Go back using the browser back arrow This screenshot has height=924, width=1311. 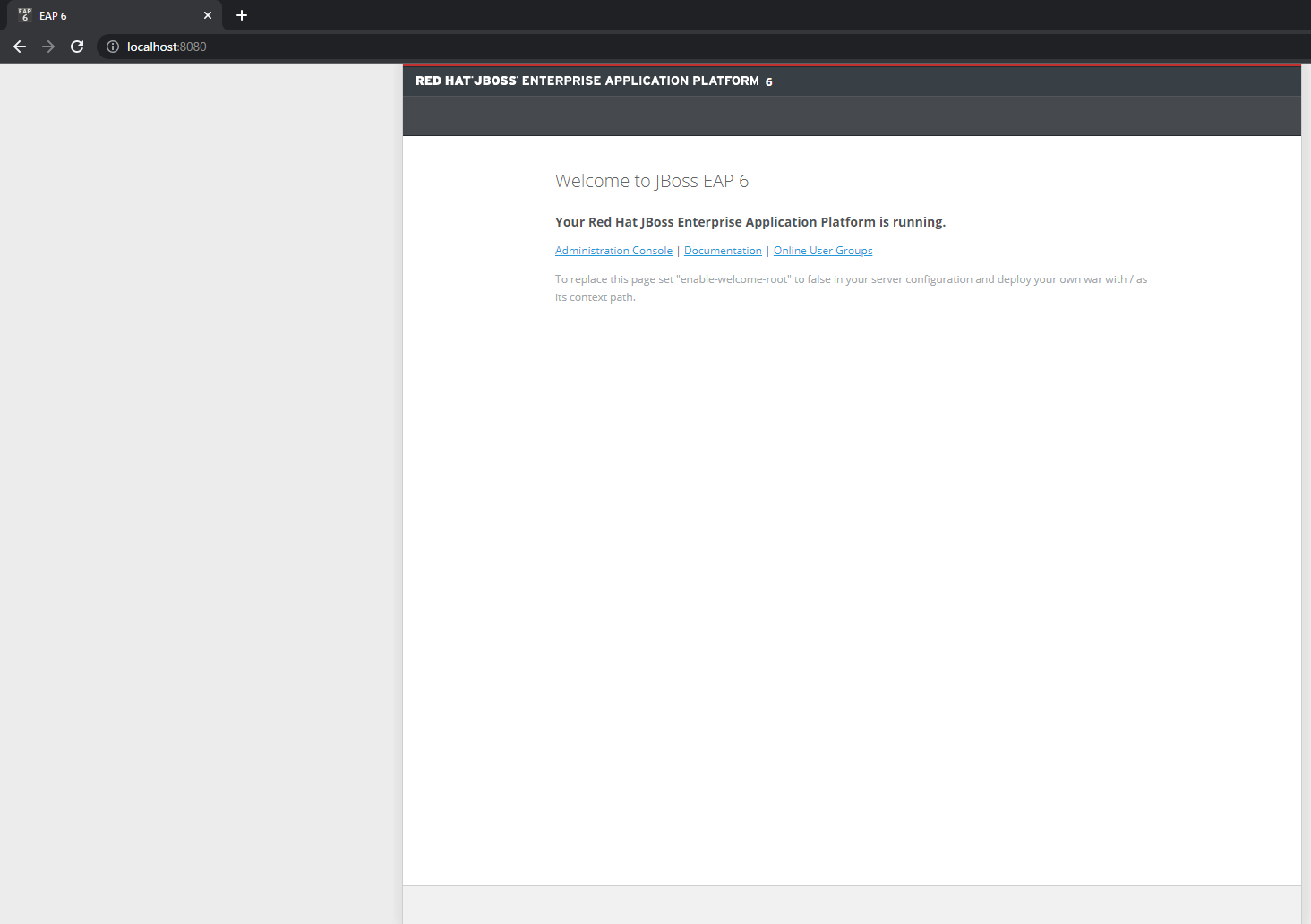[x=20, y=47]
